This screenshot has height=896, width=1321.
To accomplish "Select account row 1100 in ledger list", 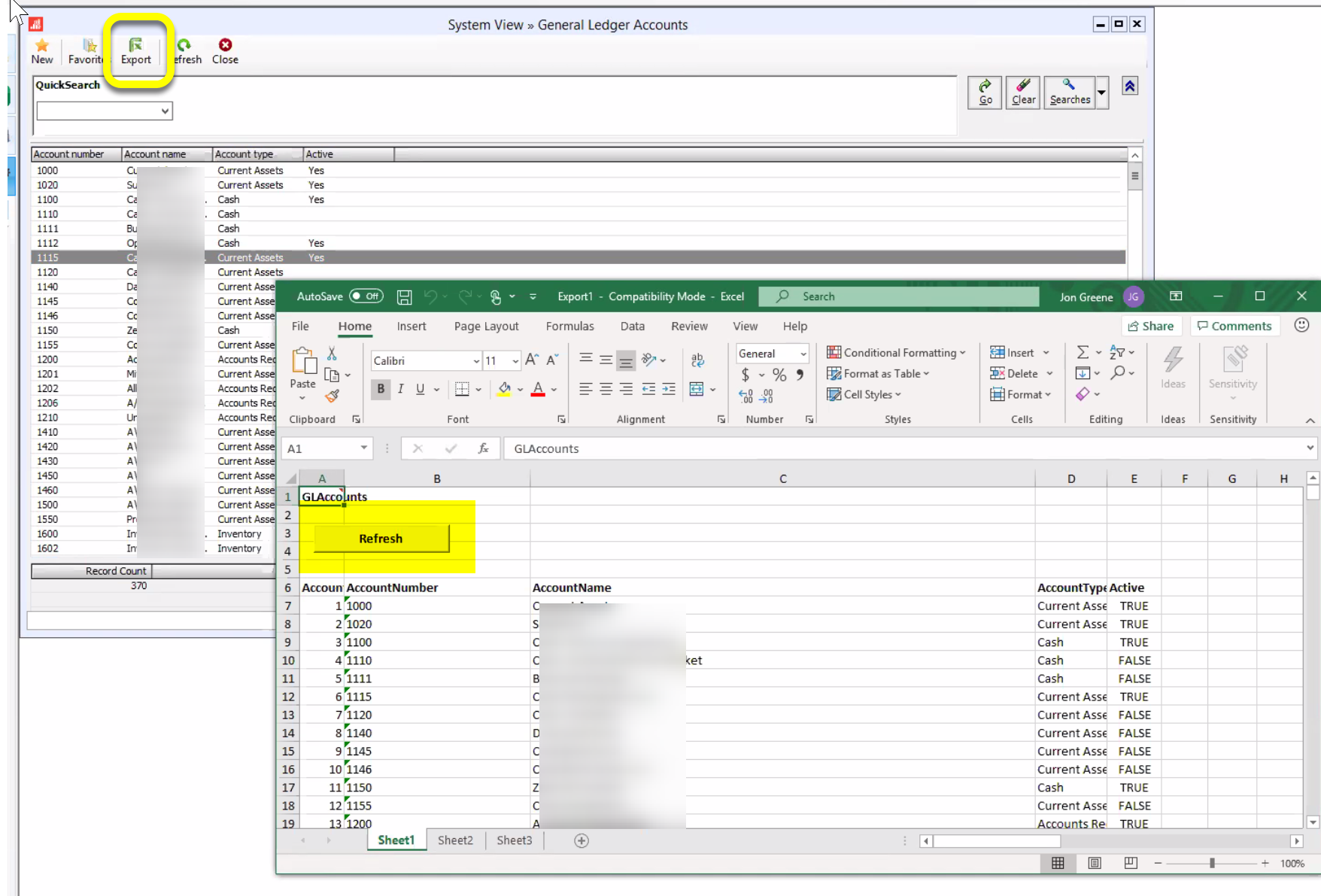I will [x=578, y=199].
